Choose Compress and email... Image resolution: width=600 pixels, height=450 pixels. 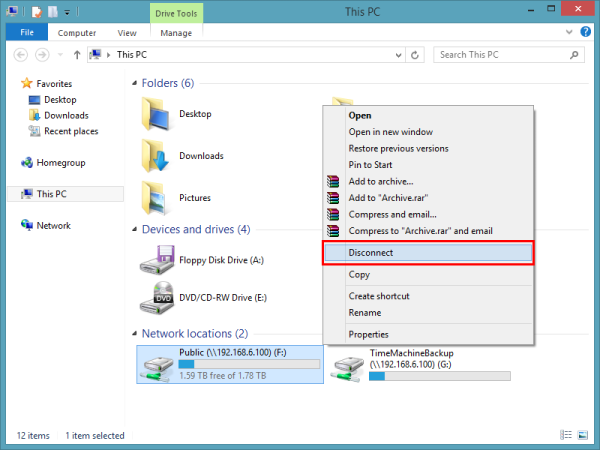click(428, 214)
